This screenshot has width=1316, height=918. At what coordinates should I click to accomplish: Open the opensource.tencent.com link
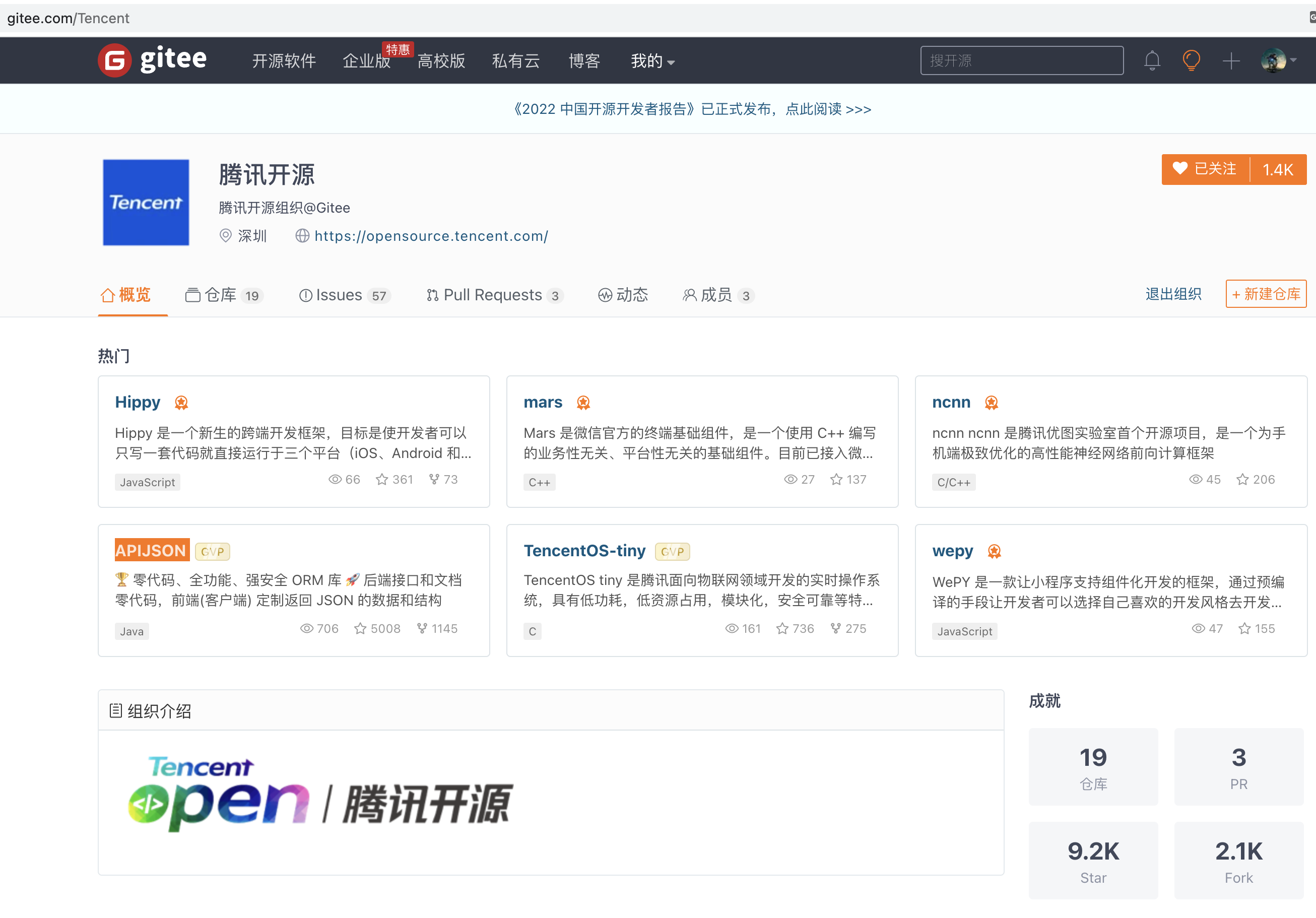tap(431, 236)
